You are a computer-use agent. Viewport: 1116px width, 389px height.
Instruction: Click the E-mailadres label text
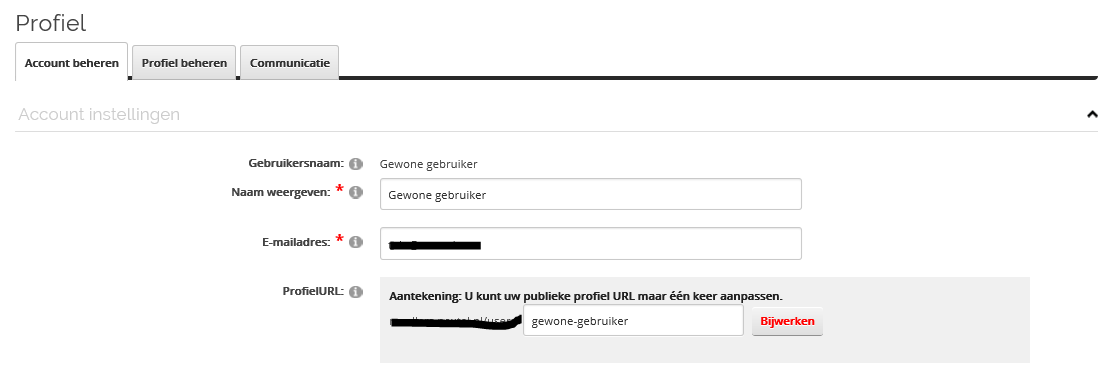(295, 242)
